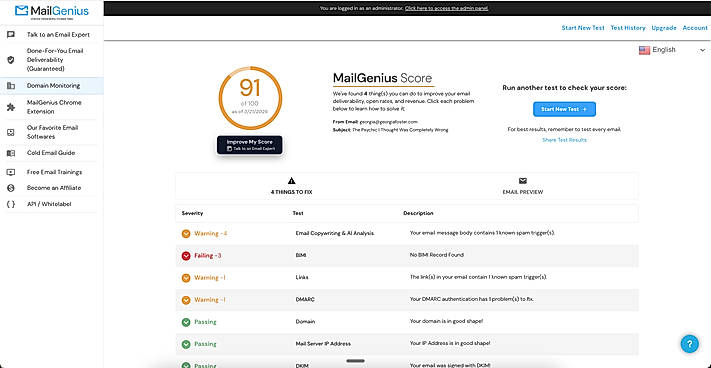This screenshot has width=711, height=368.
Task: Click the MailGenius logo
Action: click(51, 11)
